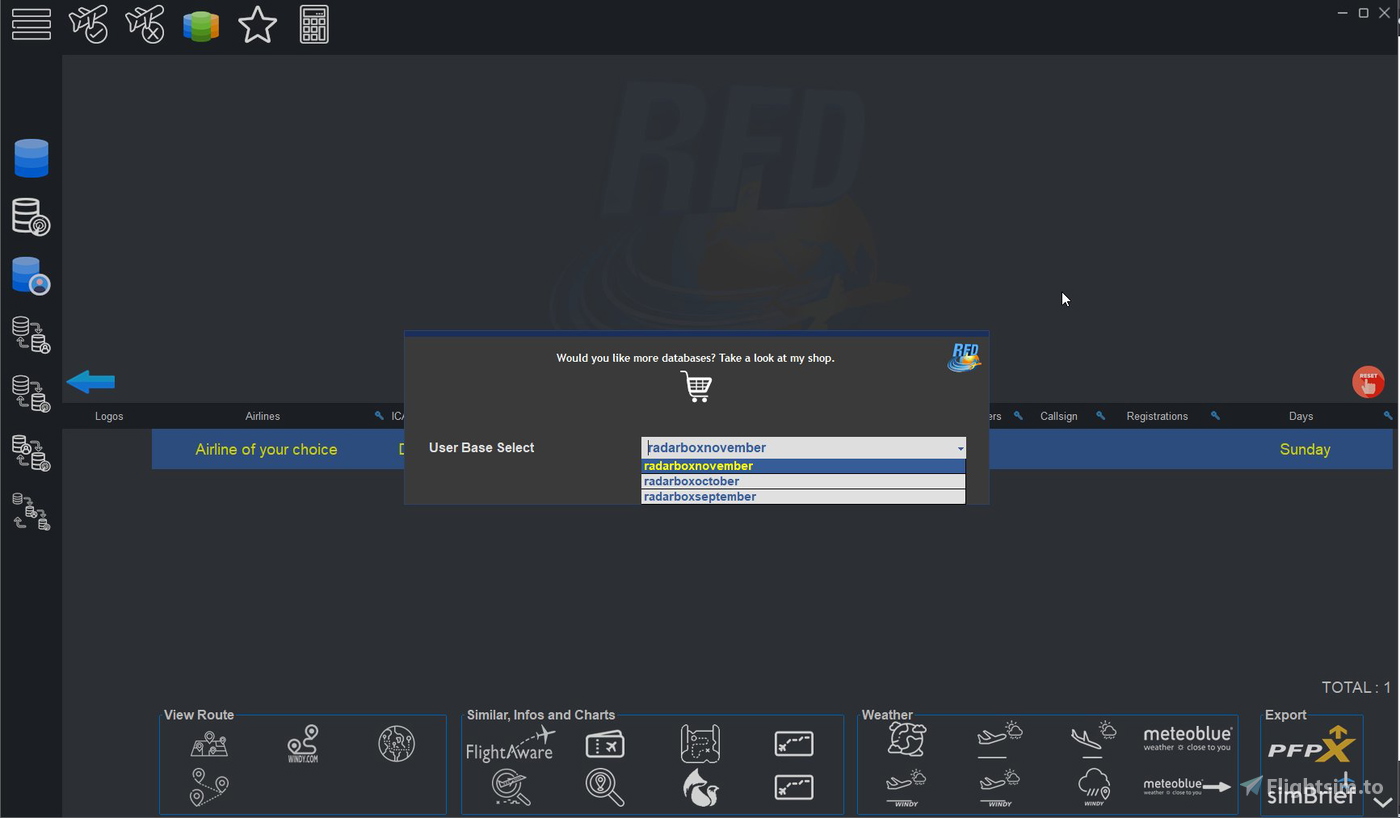Open the colored database stack toolbar icon
The width and height of the screenshot is (1400, 818).
tap(200, 24)
